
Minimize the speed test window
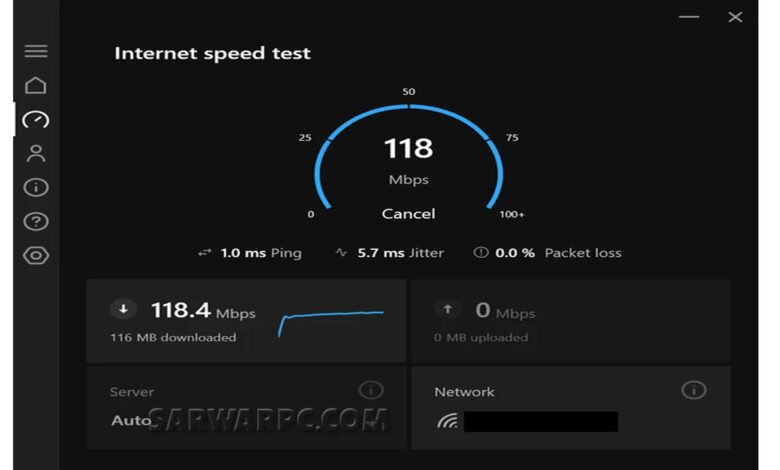point(689,17)
